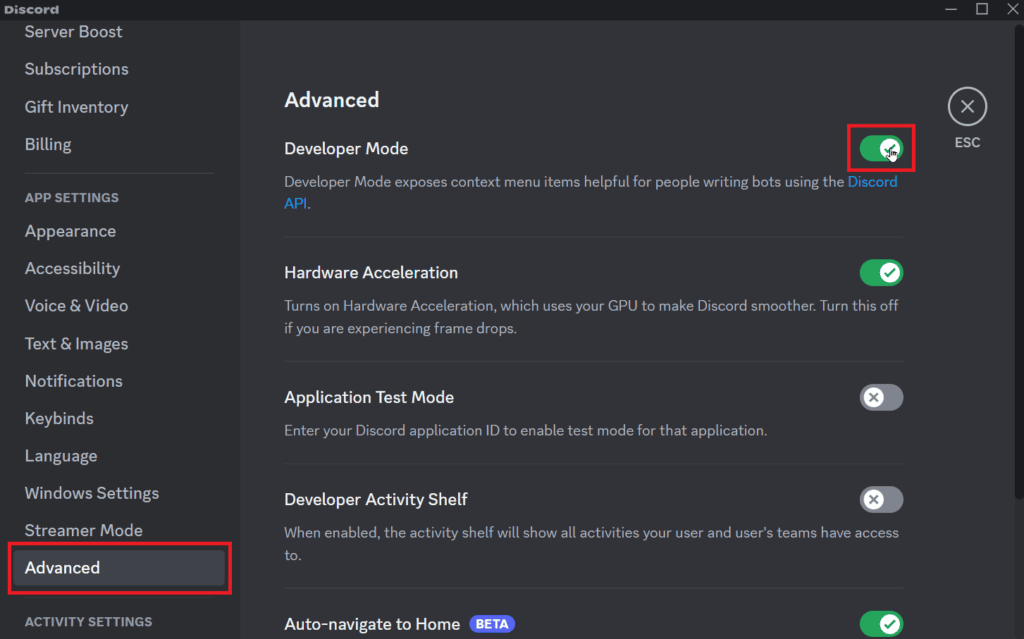Screen dimensions: 1024x639
Task: Disable the Developer Mode toggle
Action: (x=881, y=147)
